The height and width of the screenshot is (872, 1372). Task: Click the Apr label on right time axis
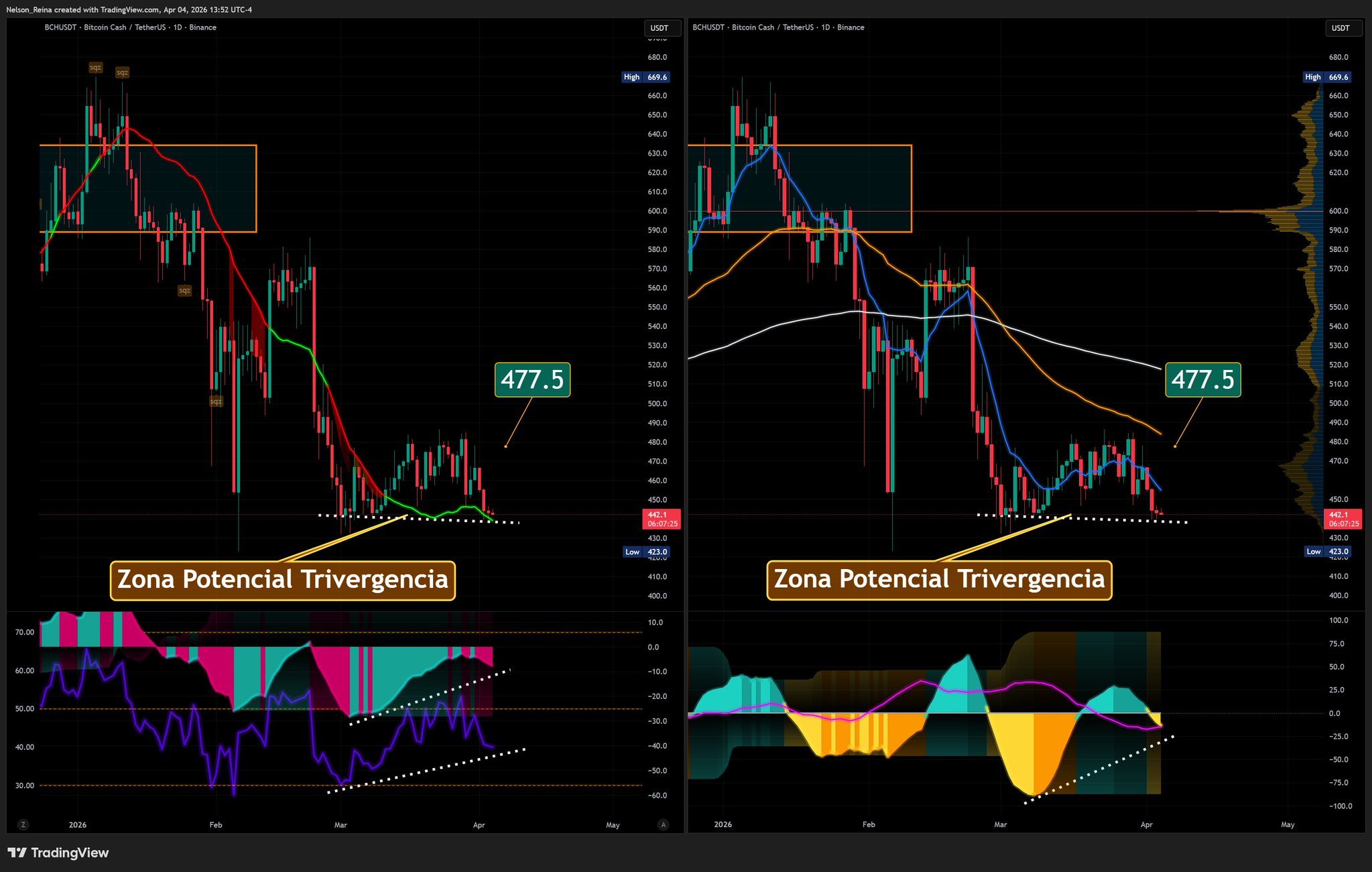(1146, 825)
